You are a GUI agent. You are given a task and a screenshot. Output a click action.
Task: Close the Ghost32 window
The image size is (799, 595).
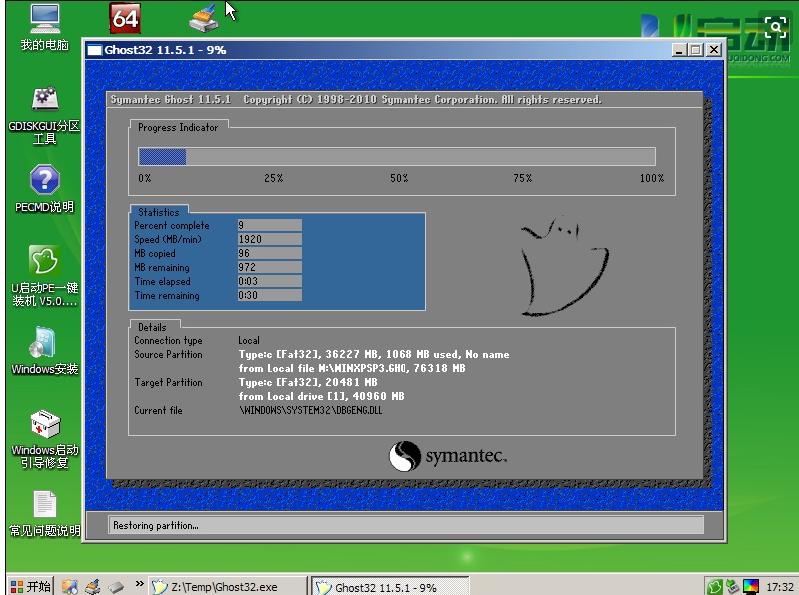pos(714,50)
